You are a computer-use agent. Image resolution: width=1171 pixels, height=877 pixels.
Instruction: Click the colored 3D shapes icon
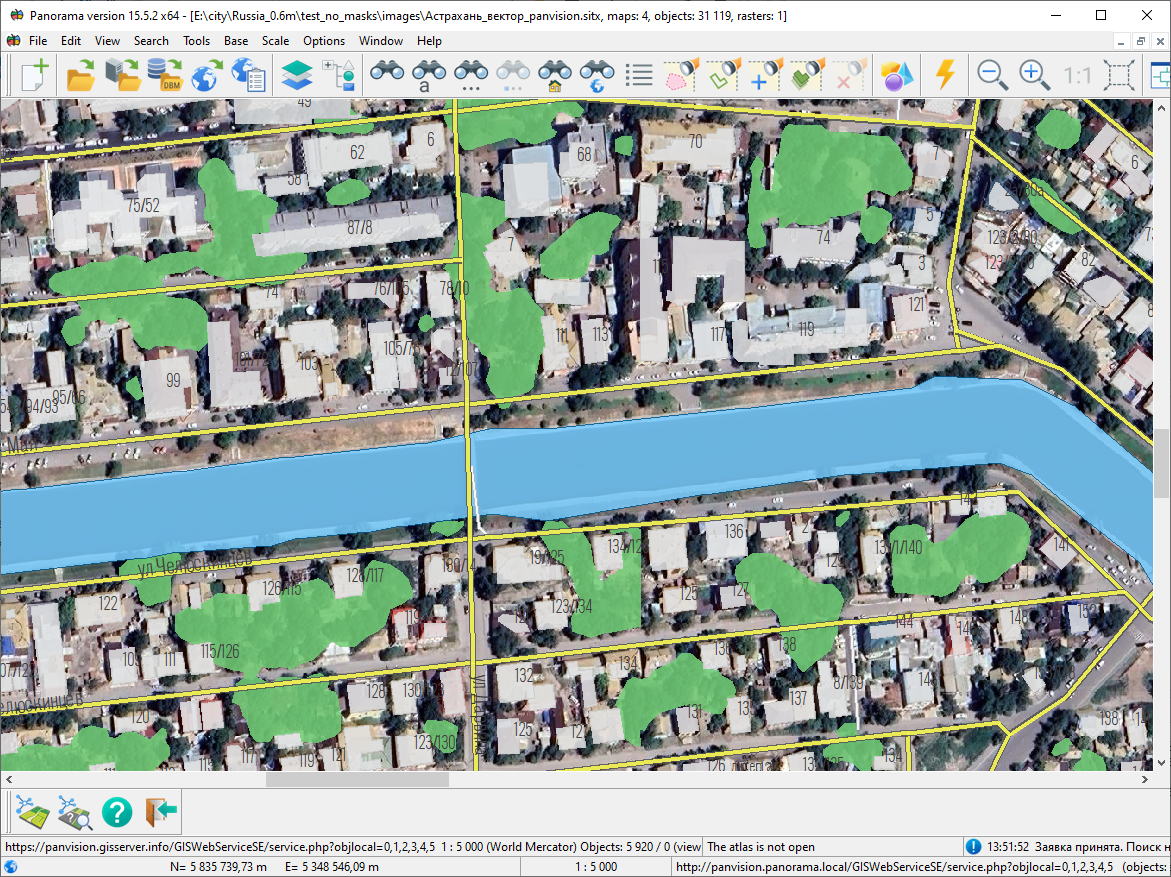(x=897, y=75)
